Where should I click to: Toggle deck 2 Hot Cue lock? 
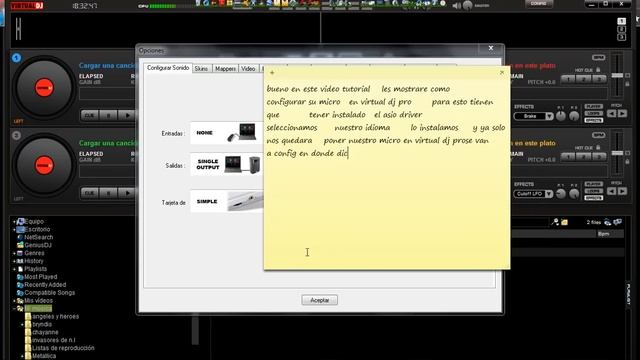click(598, 147)
